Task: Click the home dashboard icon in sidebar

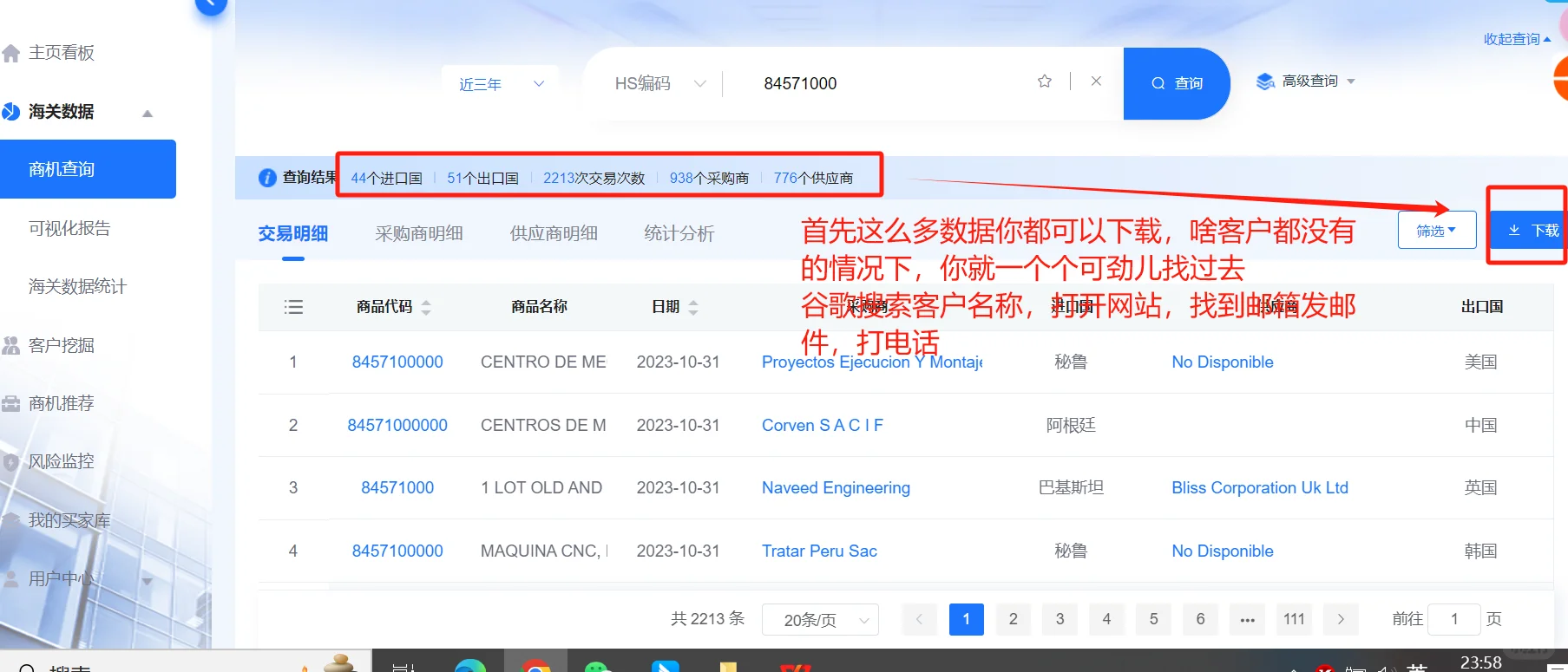Action: pyautogui.click(x=11, y=54)
